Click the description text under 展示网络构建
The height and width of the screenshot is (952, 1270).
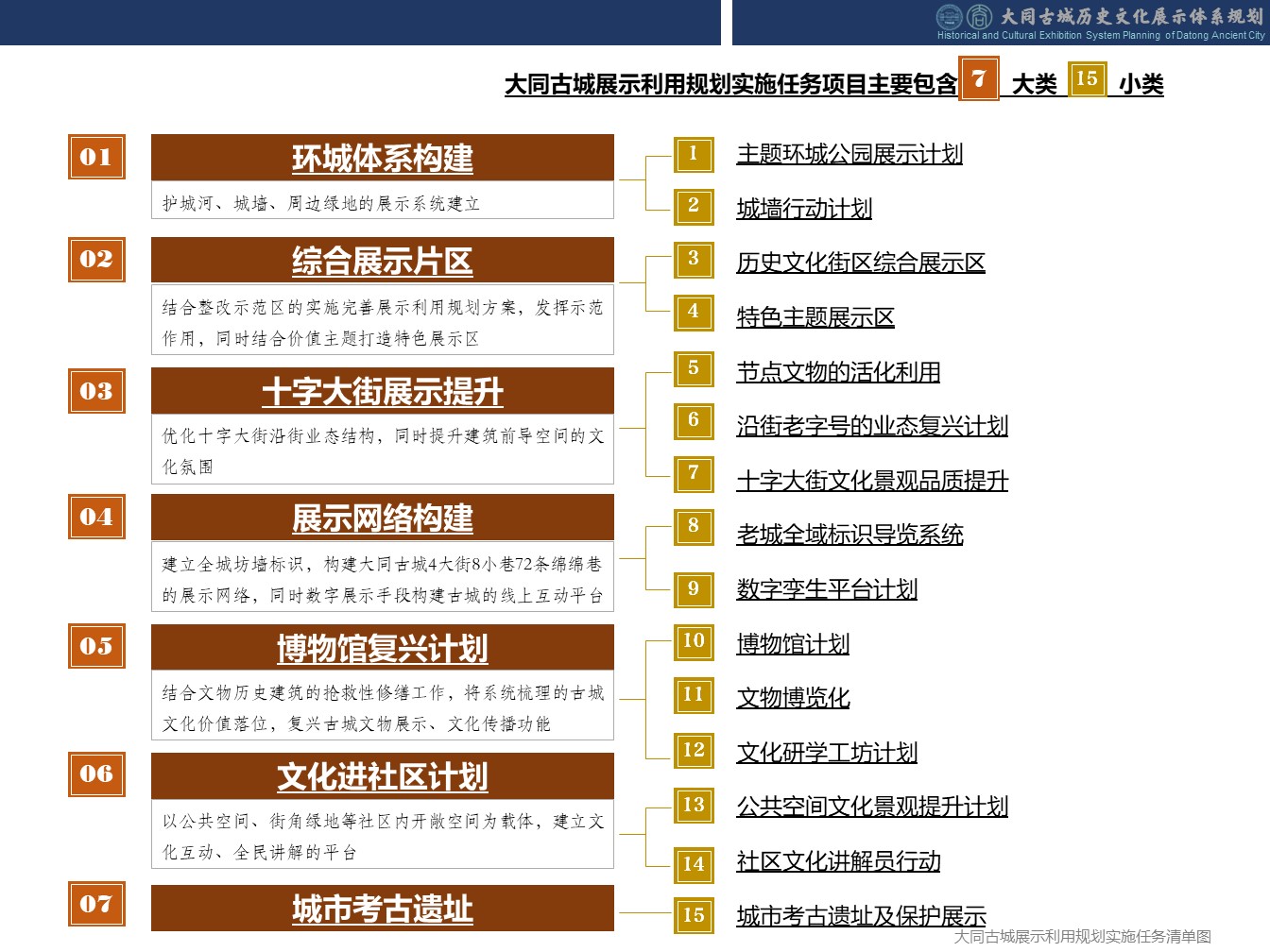pyautogui.click(x=383, y=579)
